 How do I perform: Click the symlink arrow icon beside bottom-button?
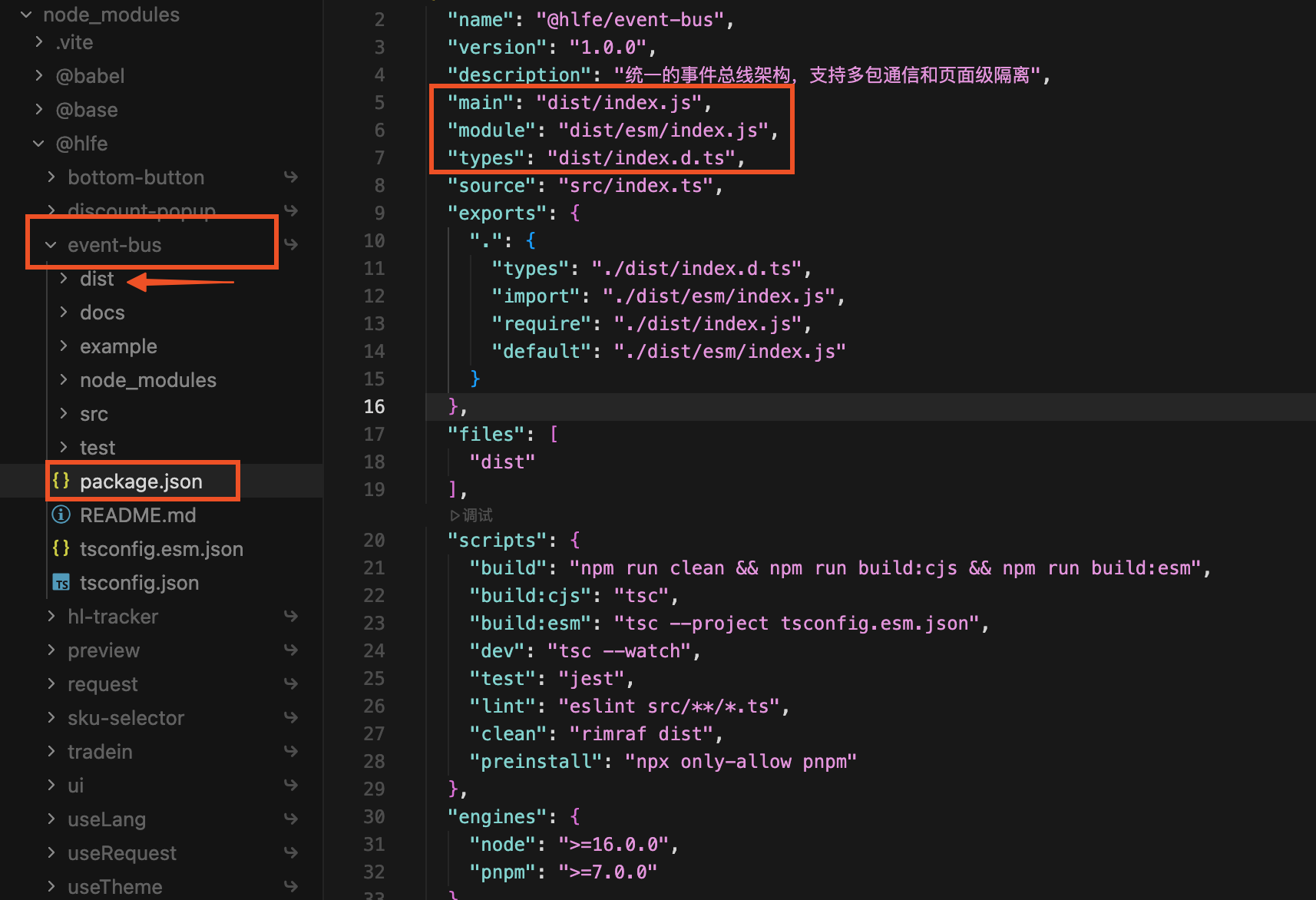(x=291, y=177)
